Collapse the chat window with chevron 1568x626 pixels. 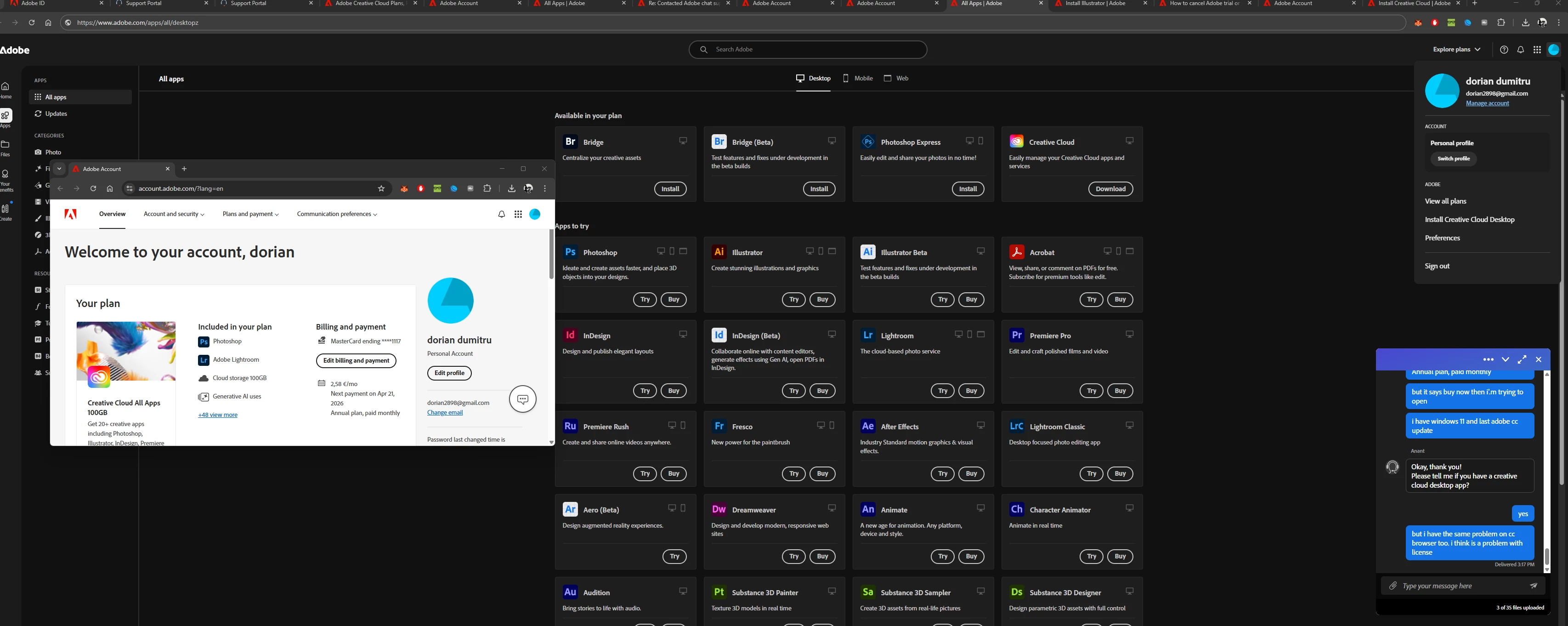1506,359
